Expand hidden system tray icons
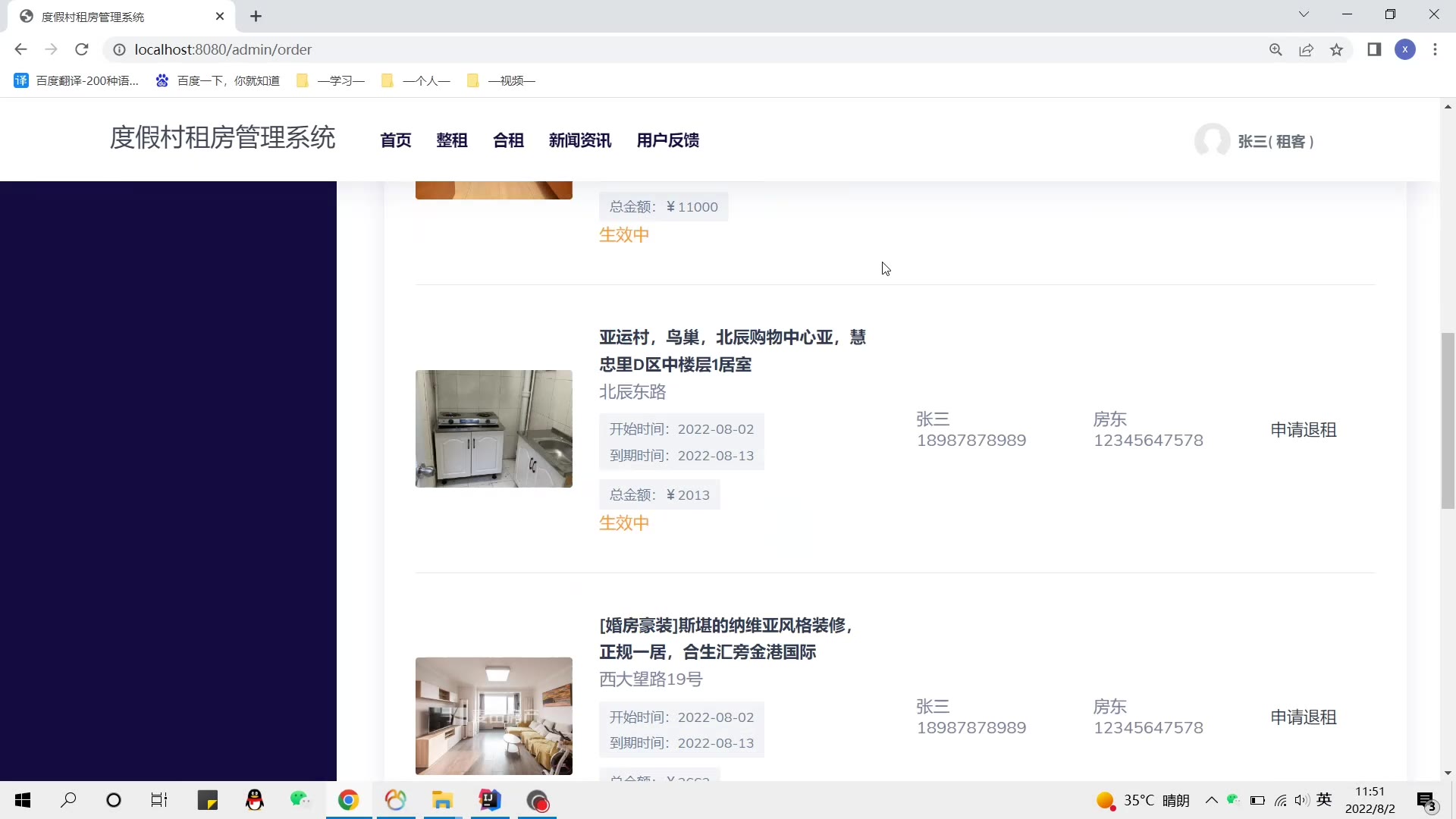The height and width of the screenshot is (819, 1456). point(1211,800)
